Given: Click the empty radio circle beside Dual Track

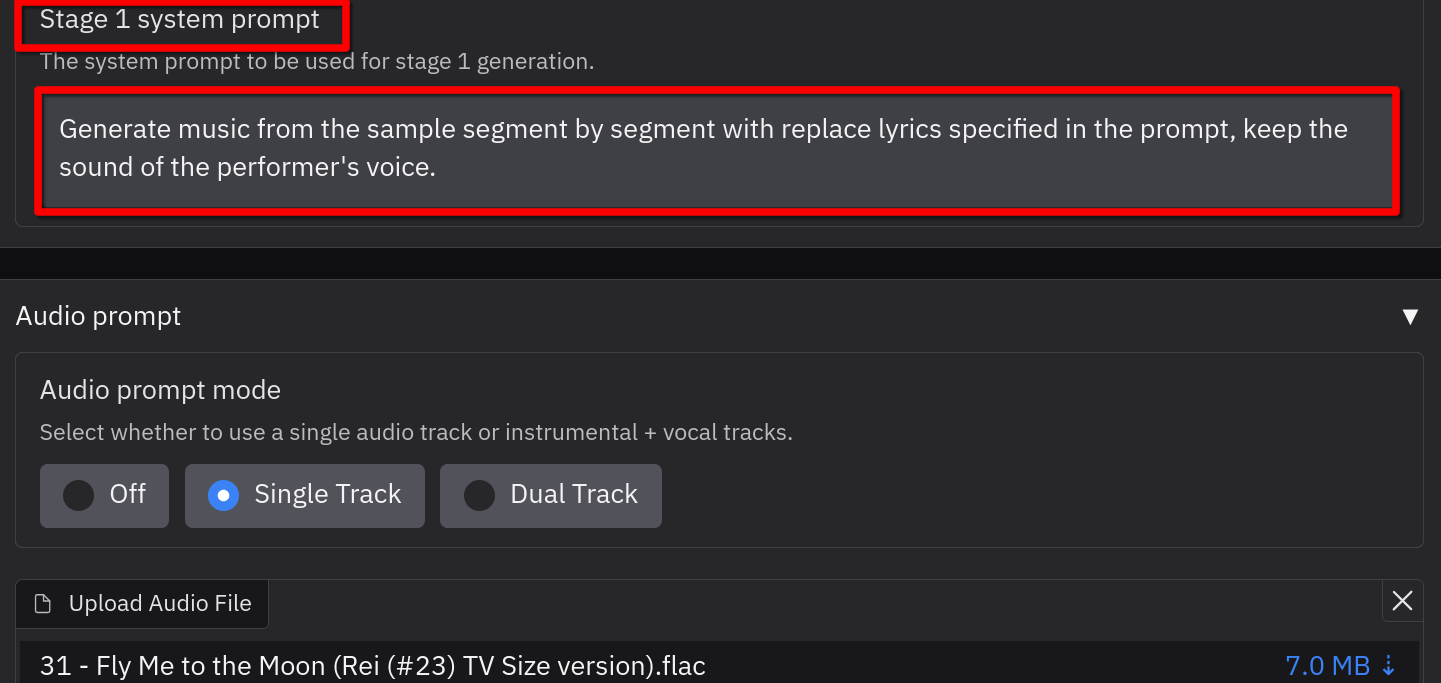Looking at the screenshot, I should pos(480,495).
